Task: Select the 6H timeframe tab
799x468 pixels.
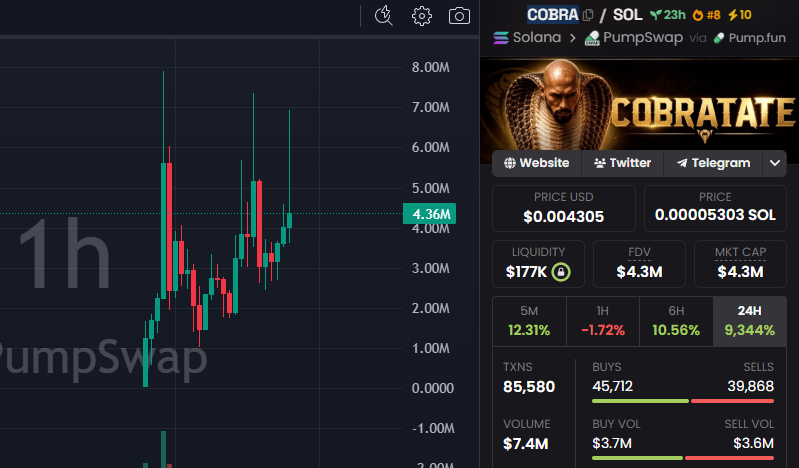Action: tap(676, 322)
